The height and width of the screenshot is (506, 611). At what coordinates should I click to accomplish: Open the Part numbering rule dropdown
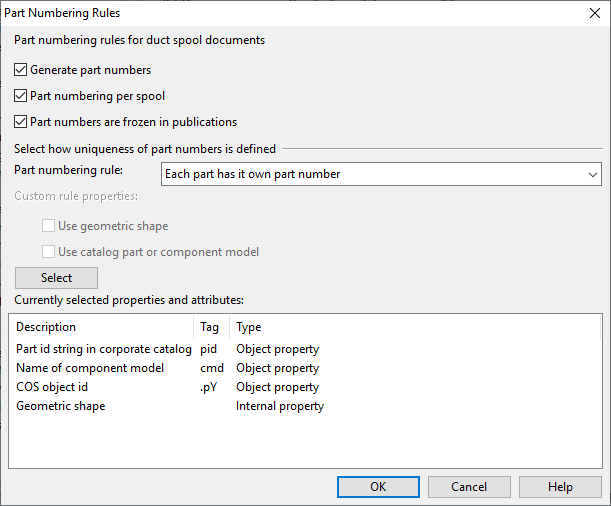(381, 174)
